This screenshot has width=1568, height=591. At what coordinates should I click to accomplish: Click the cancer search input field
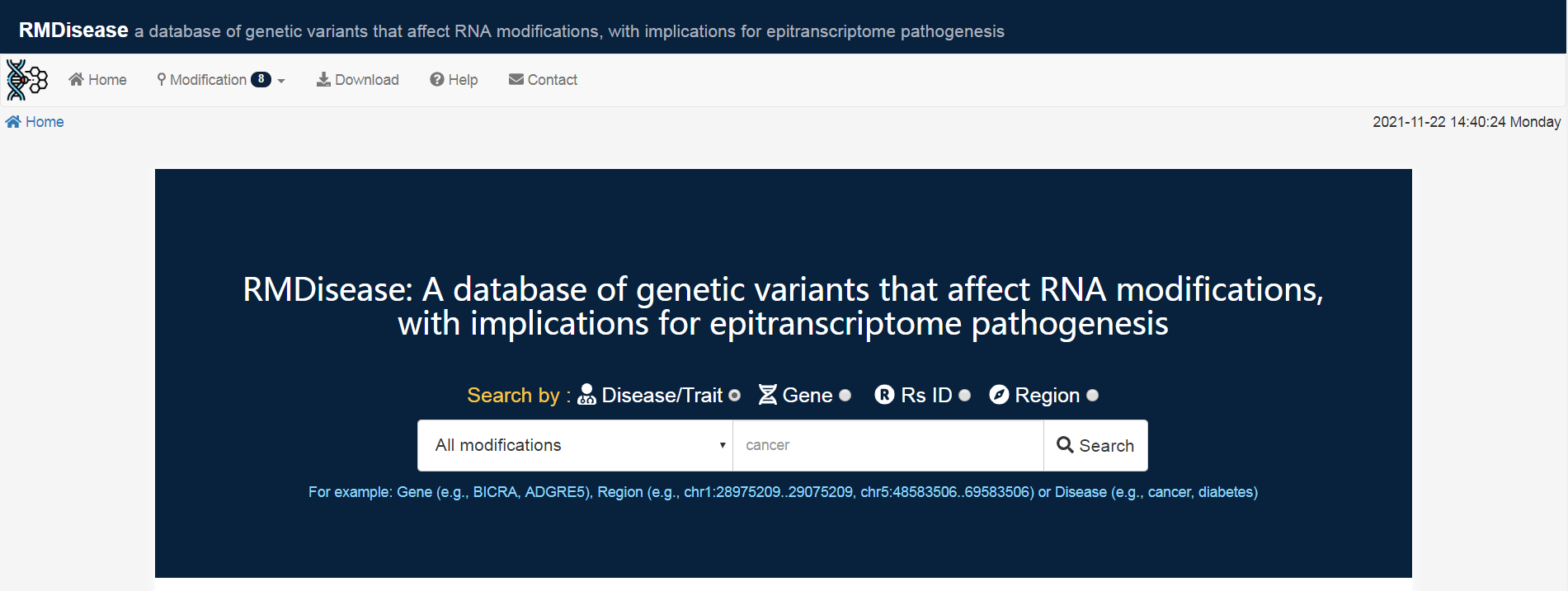[x=888, y=445]
